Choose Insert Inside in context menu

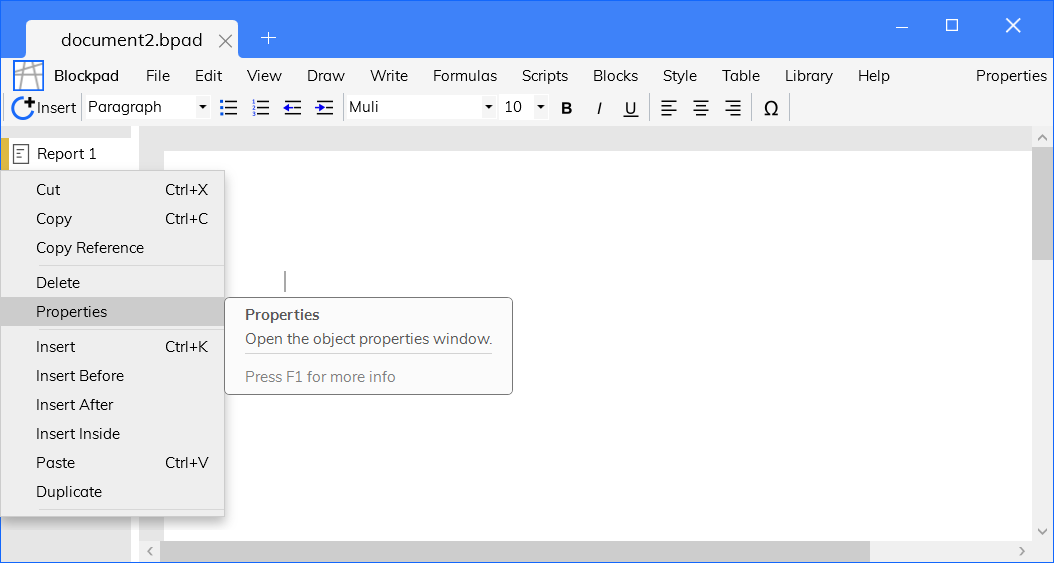[112, 433]
